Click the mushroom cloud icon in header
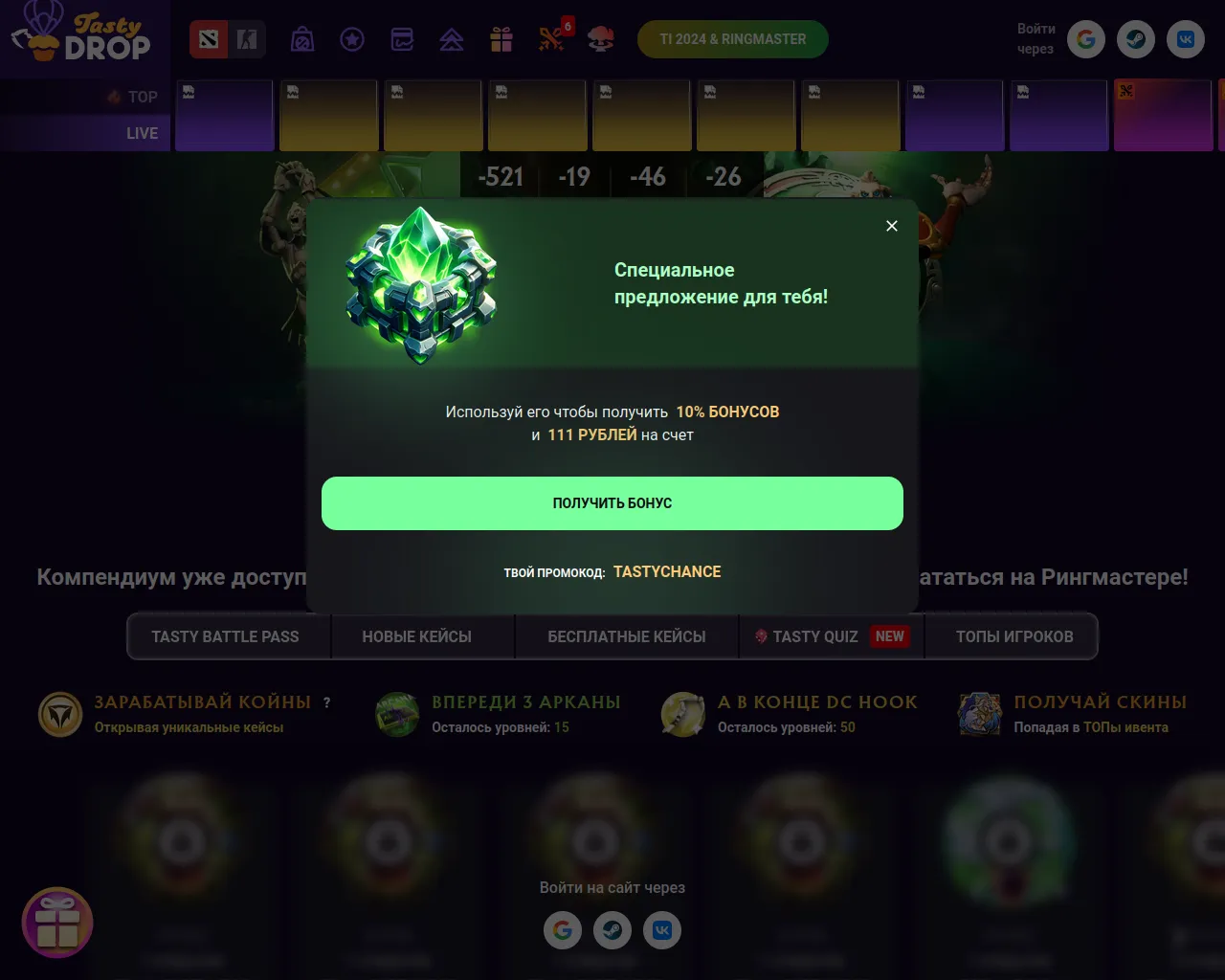1225x980 pixels. [x=601, y=39]
